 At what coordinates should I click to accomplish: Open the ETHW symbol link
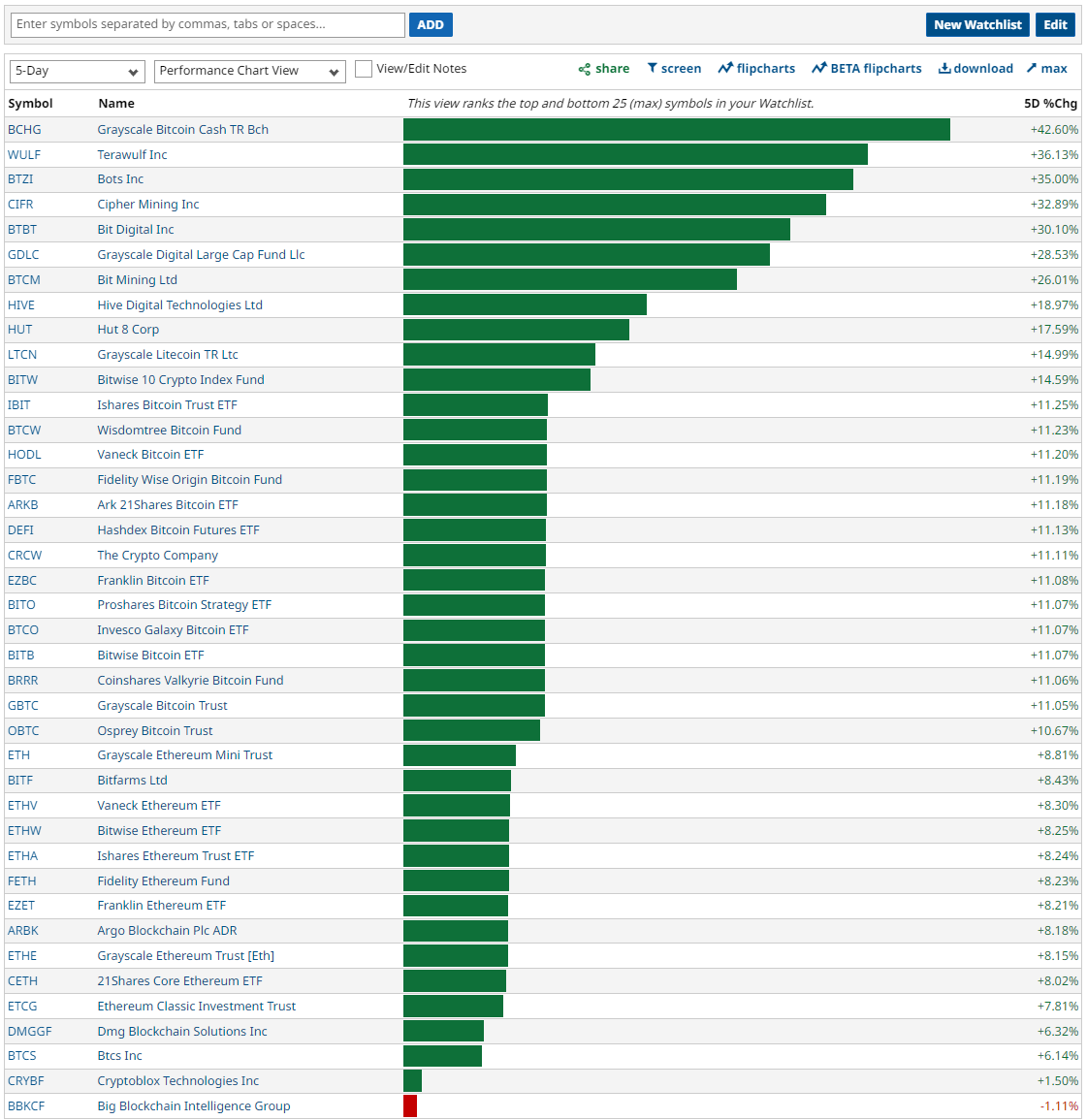24,831
